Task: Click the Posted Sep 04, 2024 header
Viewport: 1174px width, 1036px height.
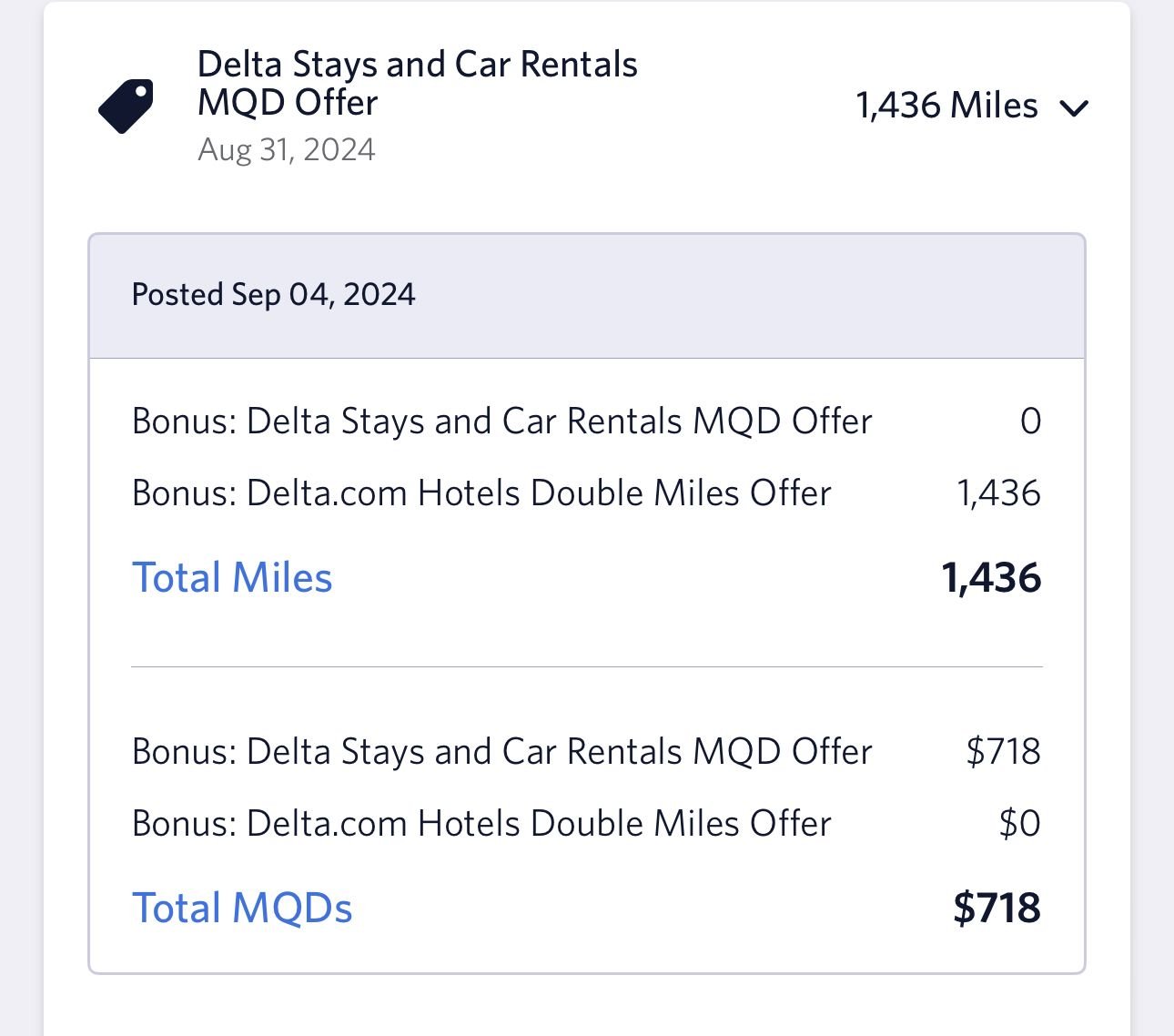Action: click(273, 295)
